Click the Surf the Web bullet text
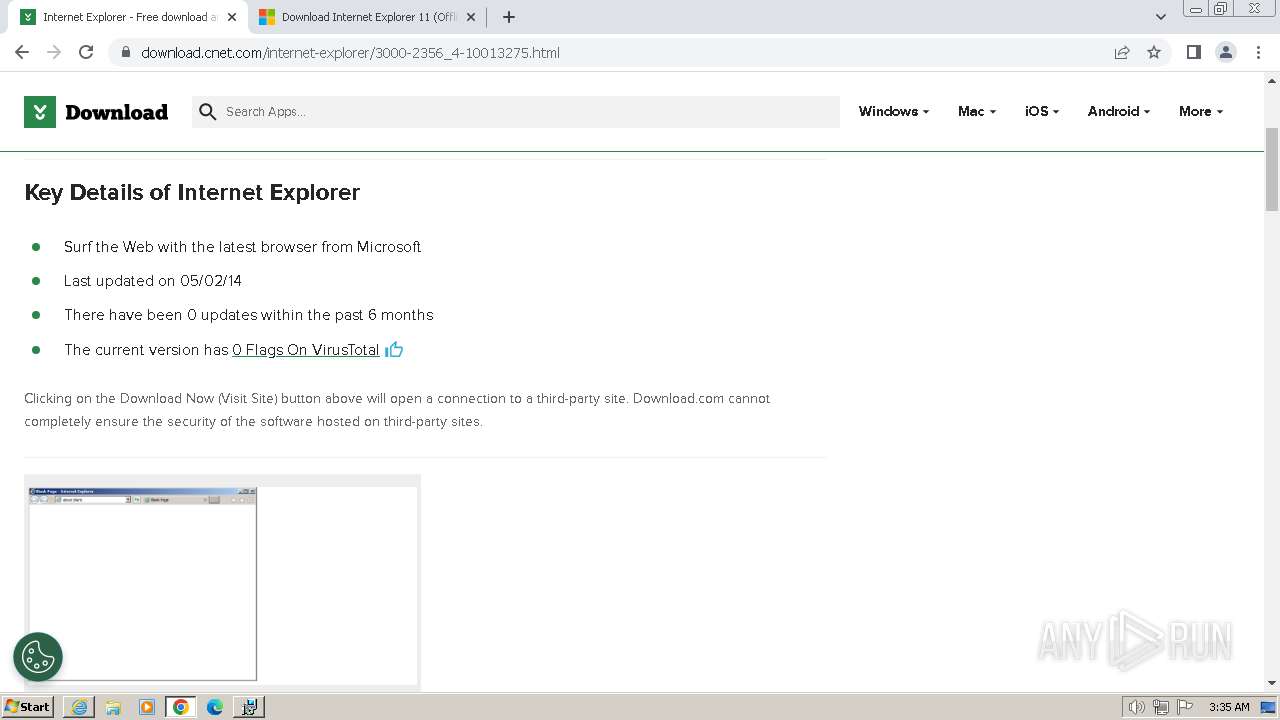Viewport: 1280px width, 720px height. tap(243, 247)
